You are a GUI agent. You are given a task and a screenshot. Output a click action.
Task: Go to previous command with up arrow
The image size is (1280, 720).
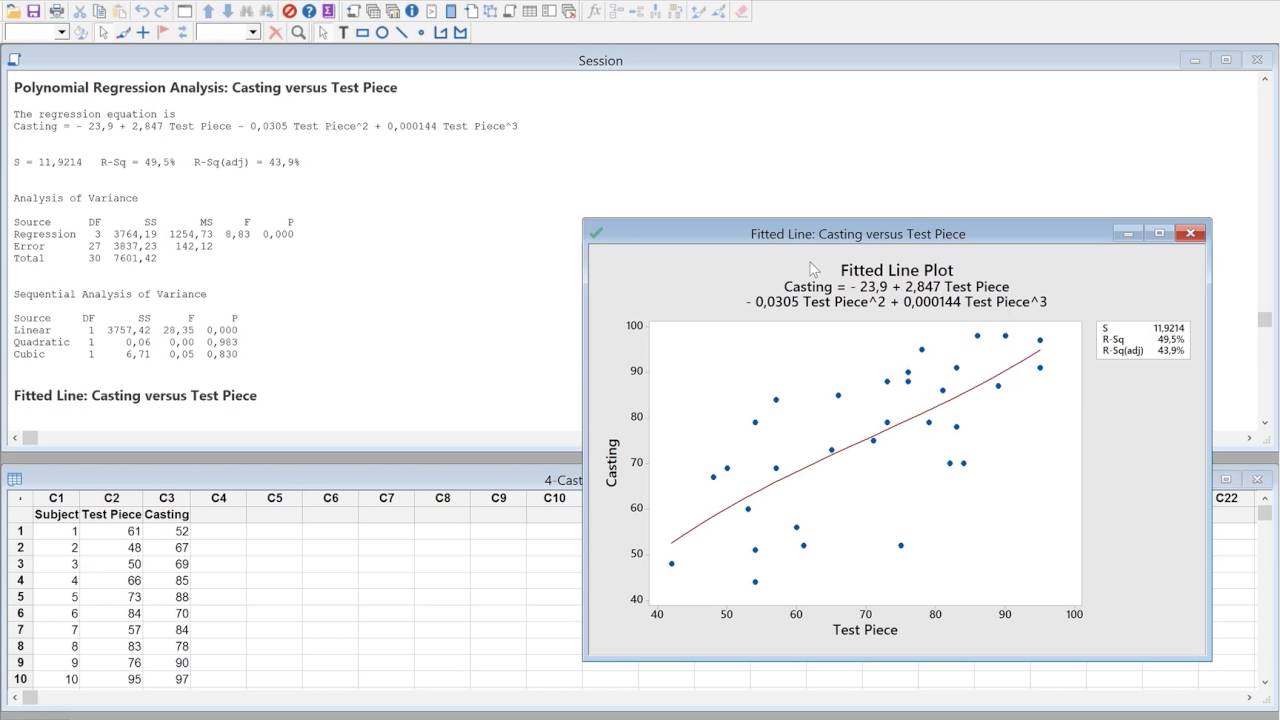[208, 11]
